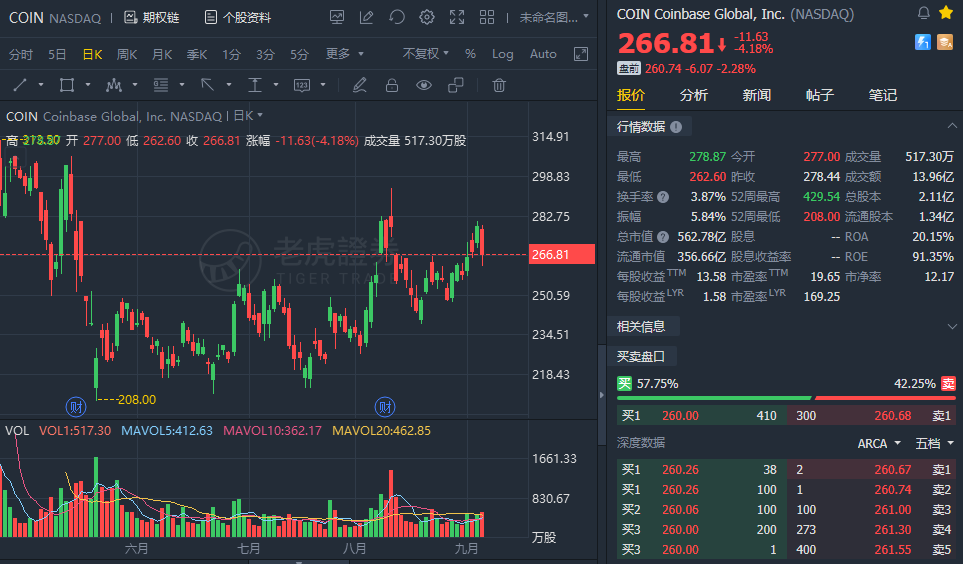Activate the freehand brush pen tool
This screenshot has width=963, height=564.
(360, 85)
